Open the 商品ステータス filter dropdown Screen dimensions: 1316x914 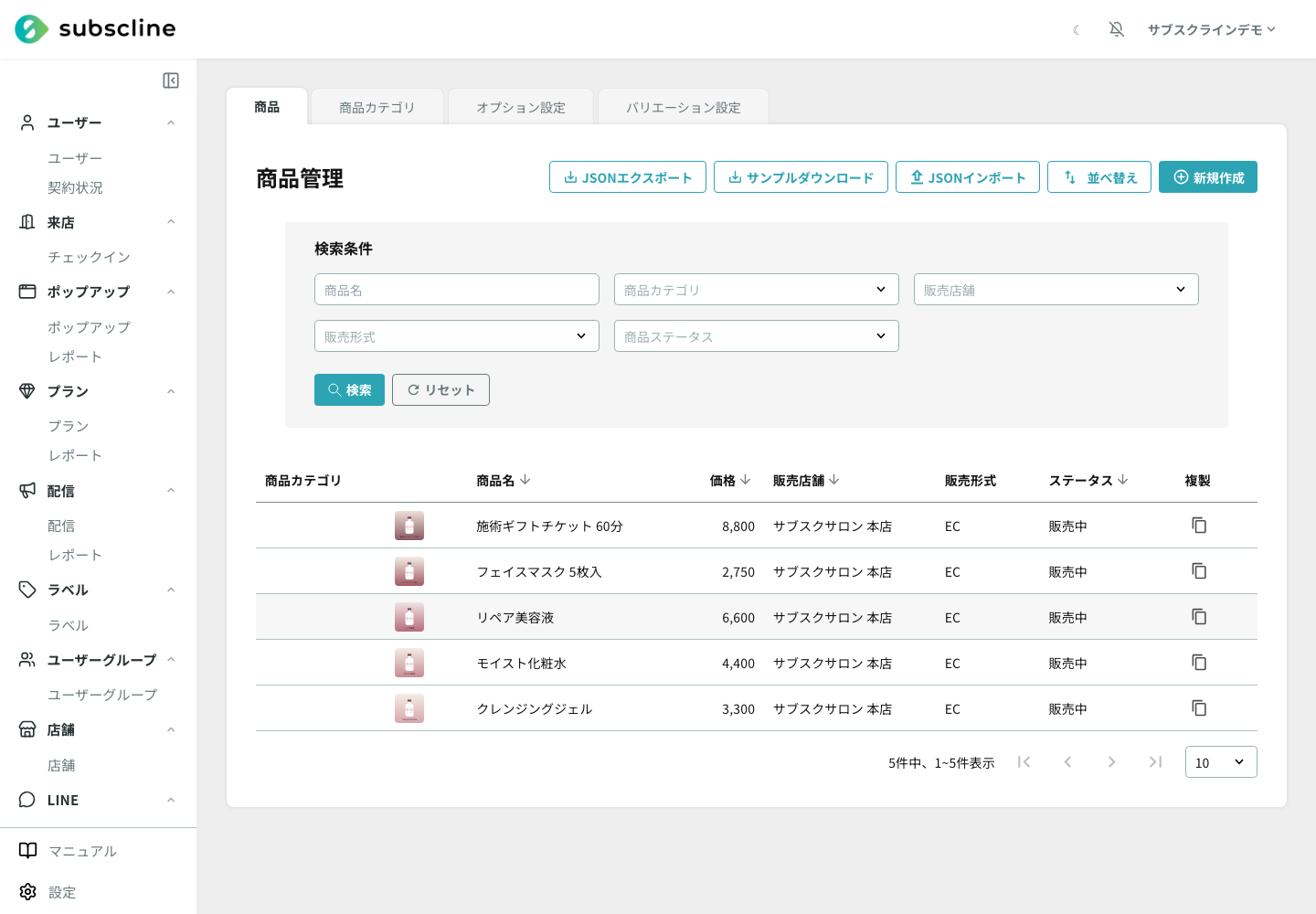click(757, 336)
